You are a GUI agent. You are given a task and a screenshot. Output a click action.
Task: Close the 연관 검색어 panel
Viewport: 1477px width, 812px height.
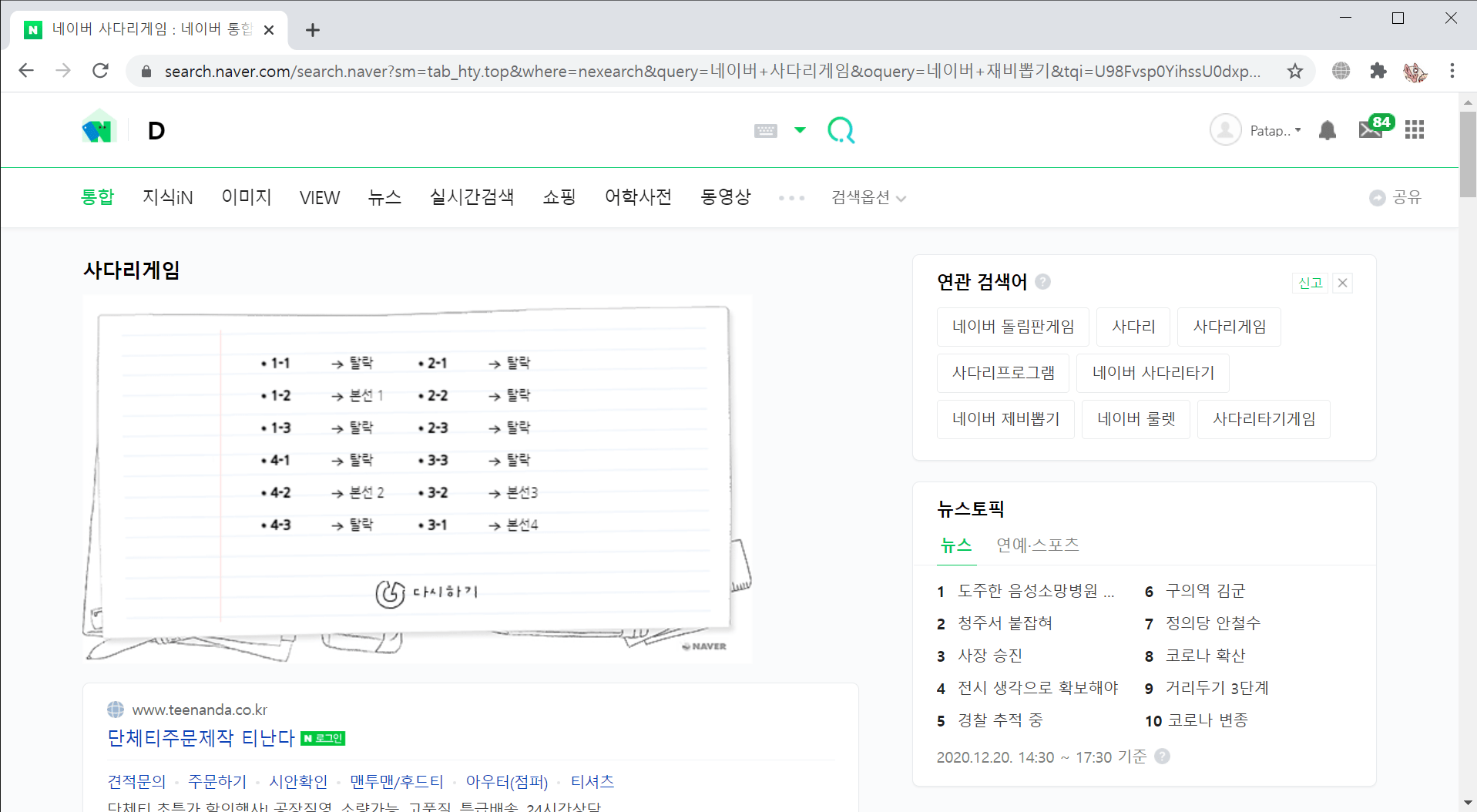pyautogui.click(x=1343, y=283)
